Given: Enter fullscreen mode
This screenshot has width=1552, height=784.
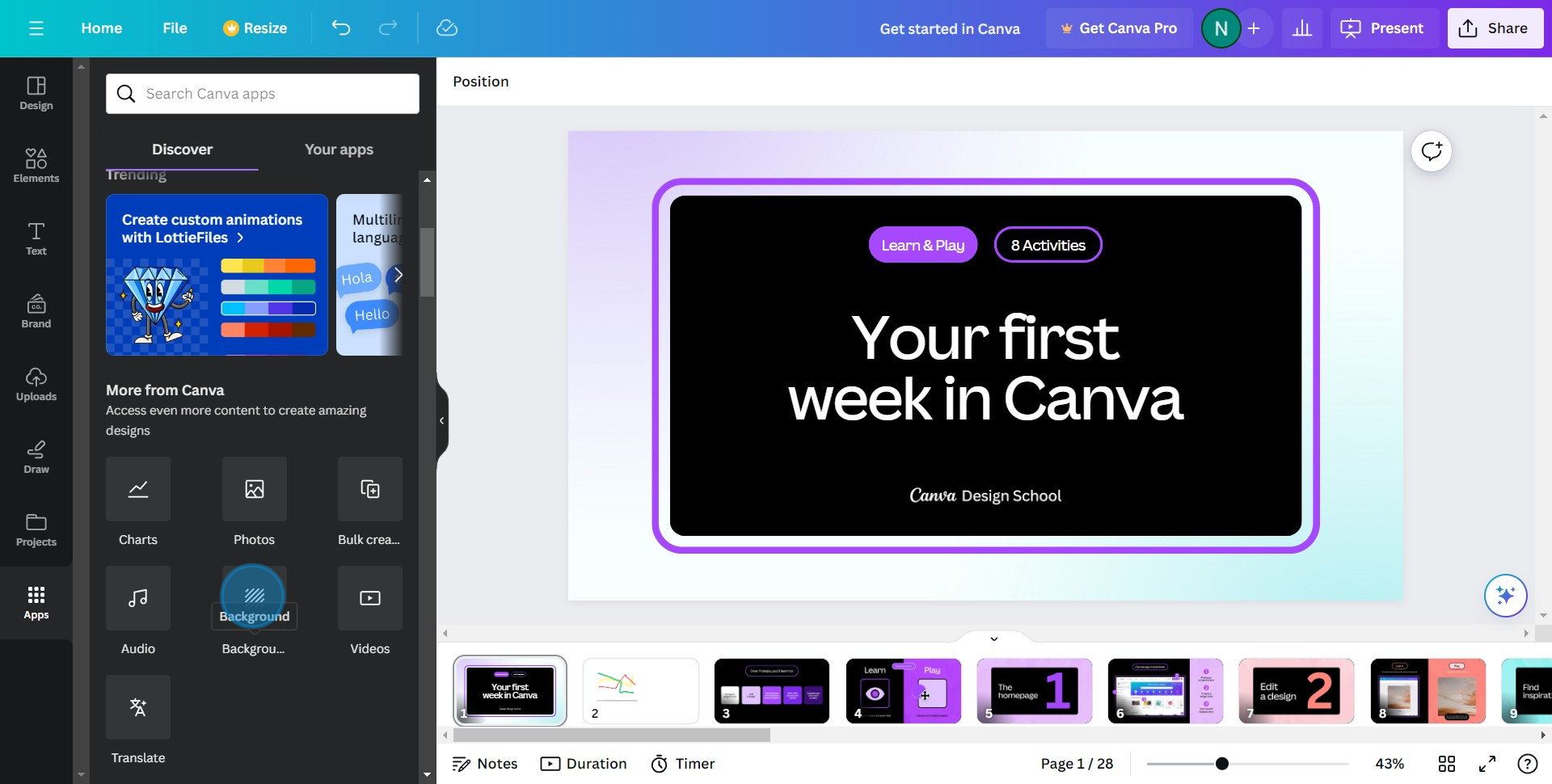Looking at the screenshot, I should click(x=1487, y=764).
